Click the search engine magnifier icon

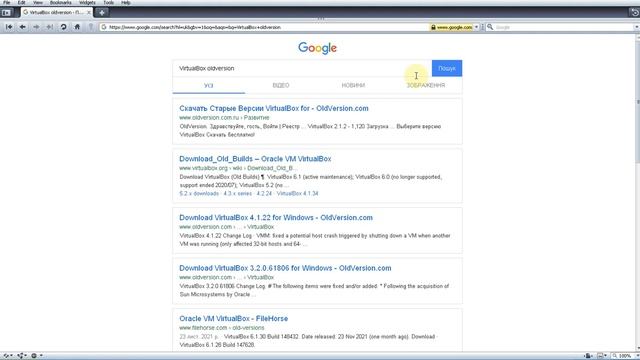pyautogui.click(x=490, y=27)
